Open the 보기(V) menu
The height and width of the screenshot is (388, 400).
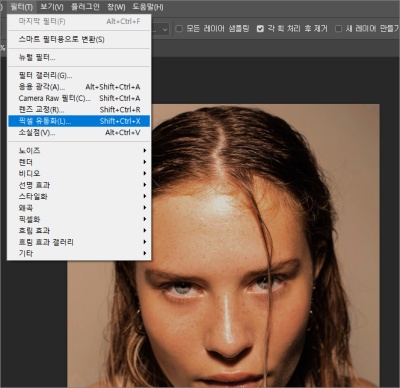click(52, 7)
